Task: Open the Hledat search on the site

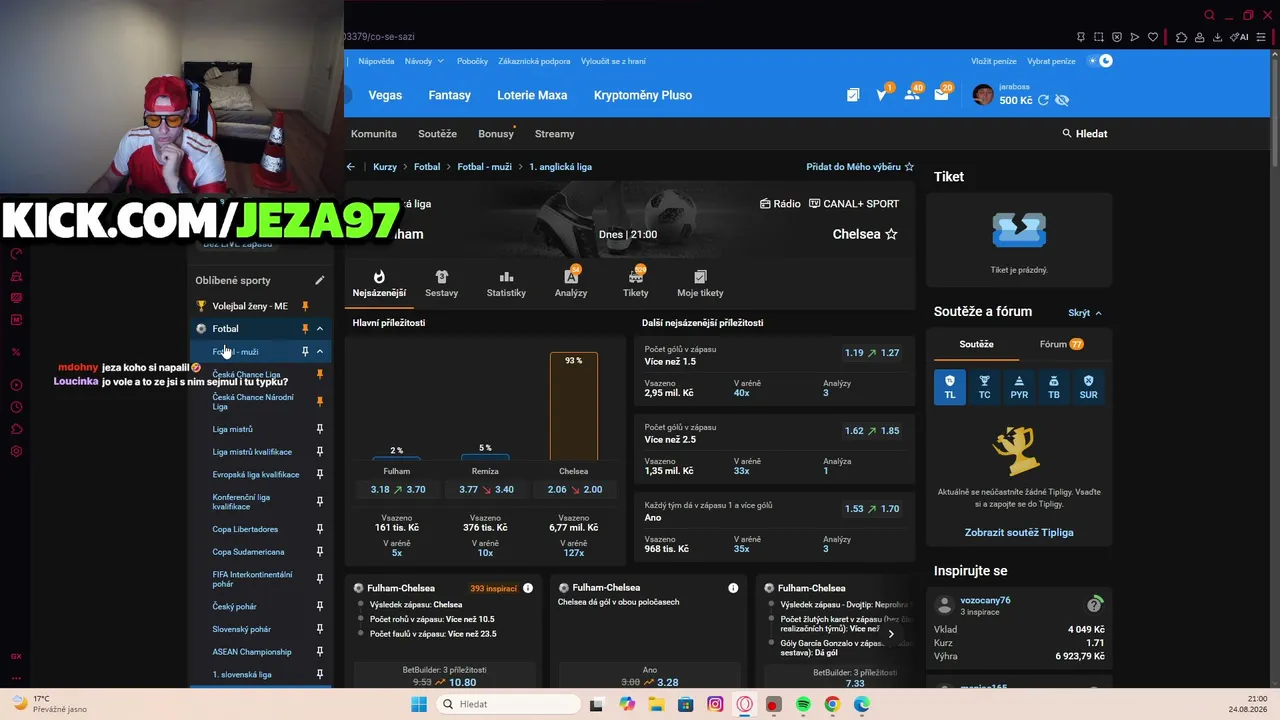Action: 1085,134
